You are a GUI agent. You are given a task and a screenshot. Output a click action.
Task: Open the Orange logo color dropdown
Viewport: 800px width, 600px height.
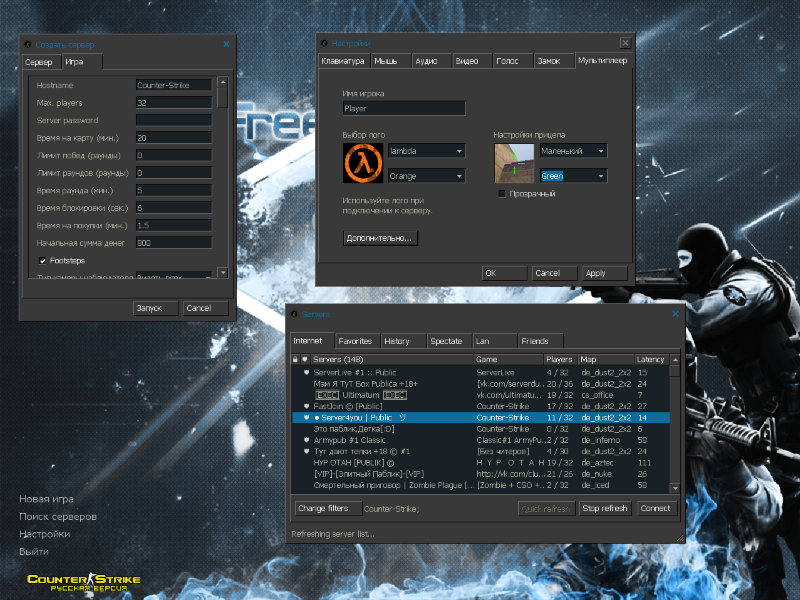click(x=427, y=176)
